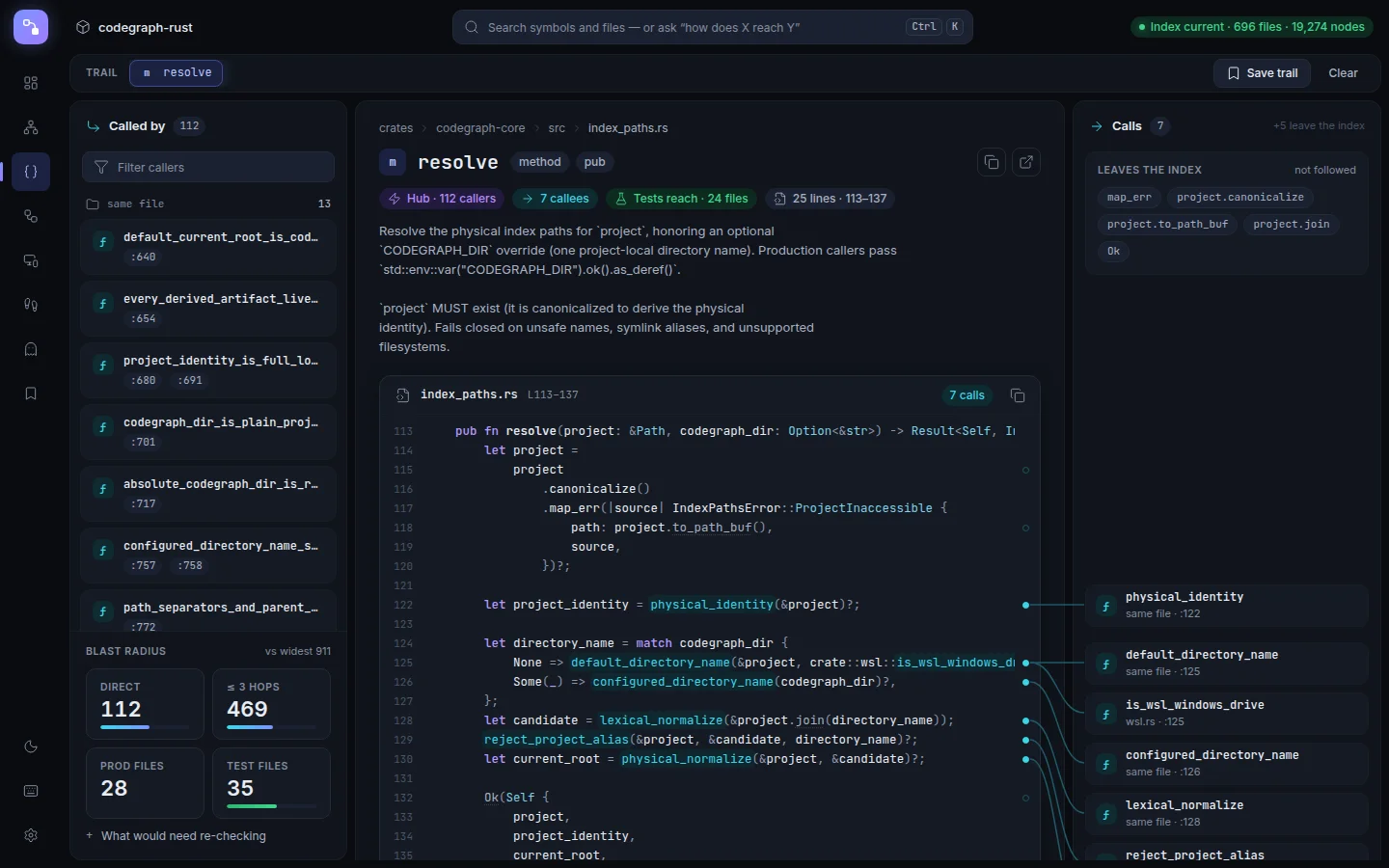Screen dimensions: 1389x868
Task: Open callee is_wsl_windows_drive in wsl.rs
Action: (x=1227, y=713)
